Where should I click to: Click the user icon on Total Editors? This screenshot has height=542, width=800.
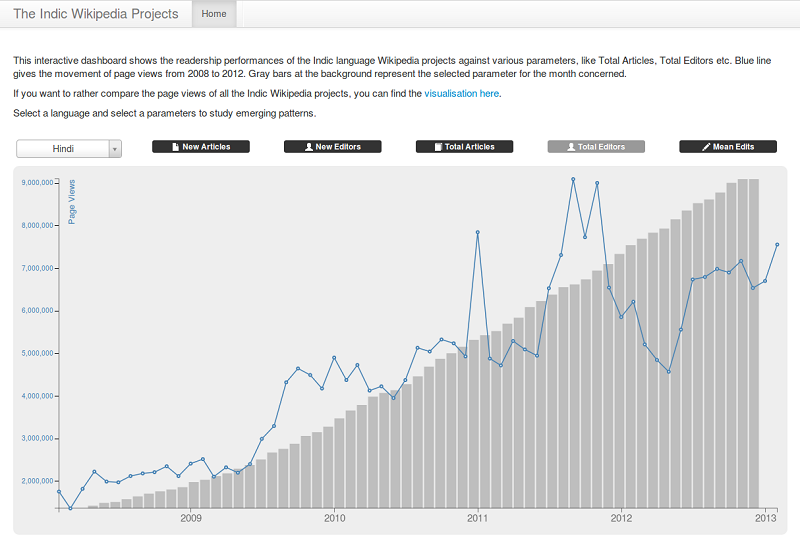click(571, 147)
